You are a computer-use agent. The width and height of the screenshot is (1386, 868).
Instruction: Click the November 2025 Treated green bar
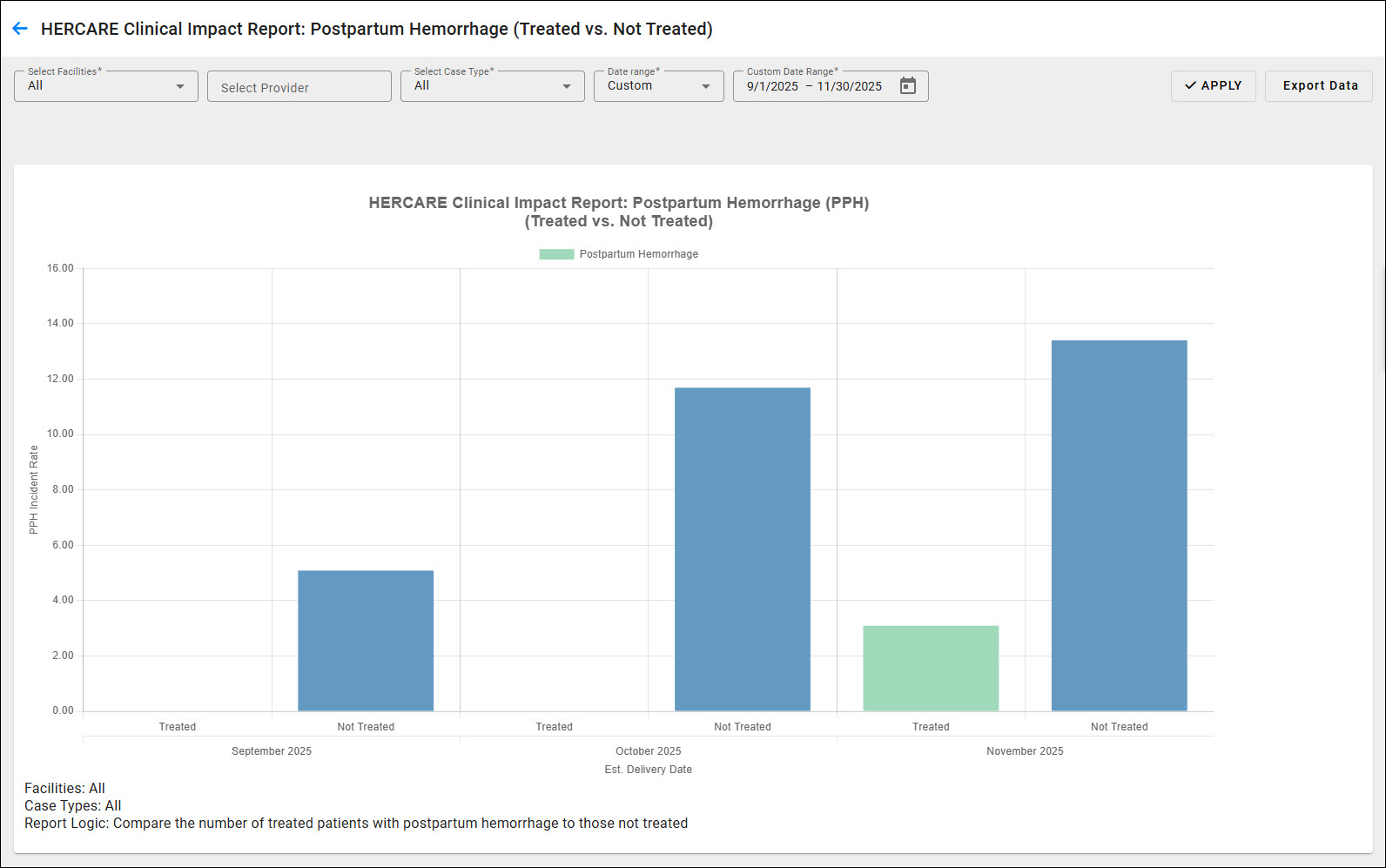pyautogui.click(x=931, y=668)
